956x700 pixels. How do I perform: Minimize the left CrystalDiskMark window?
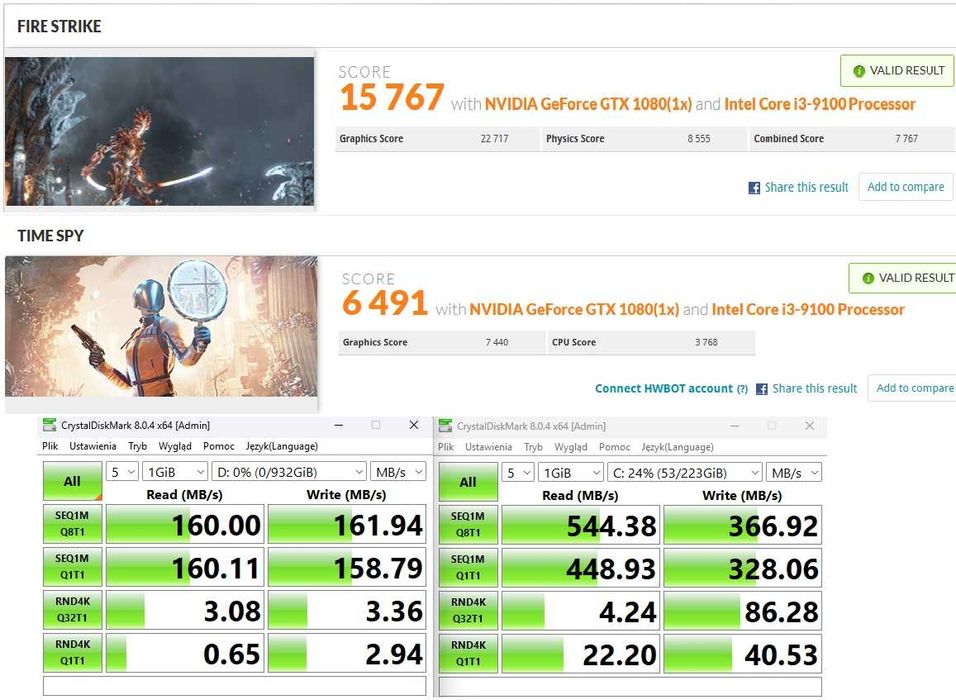tap(339, 425)
